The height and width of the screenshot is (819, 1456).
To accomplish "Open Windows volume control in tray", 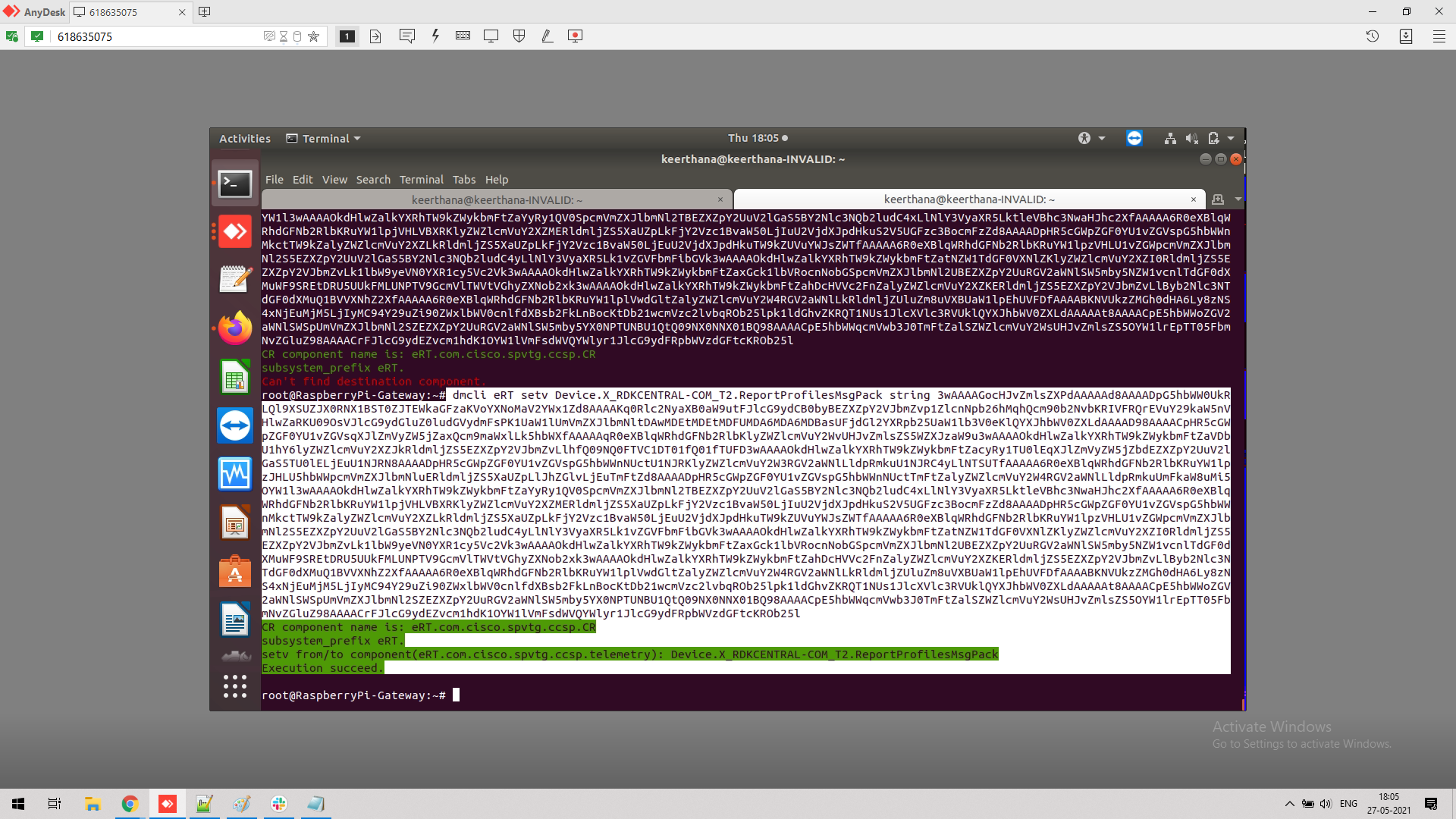I will click(1326, 804).
